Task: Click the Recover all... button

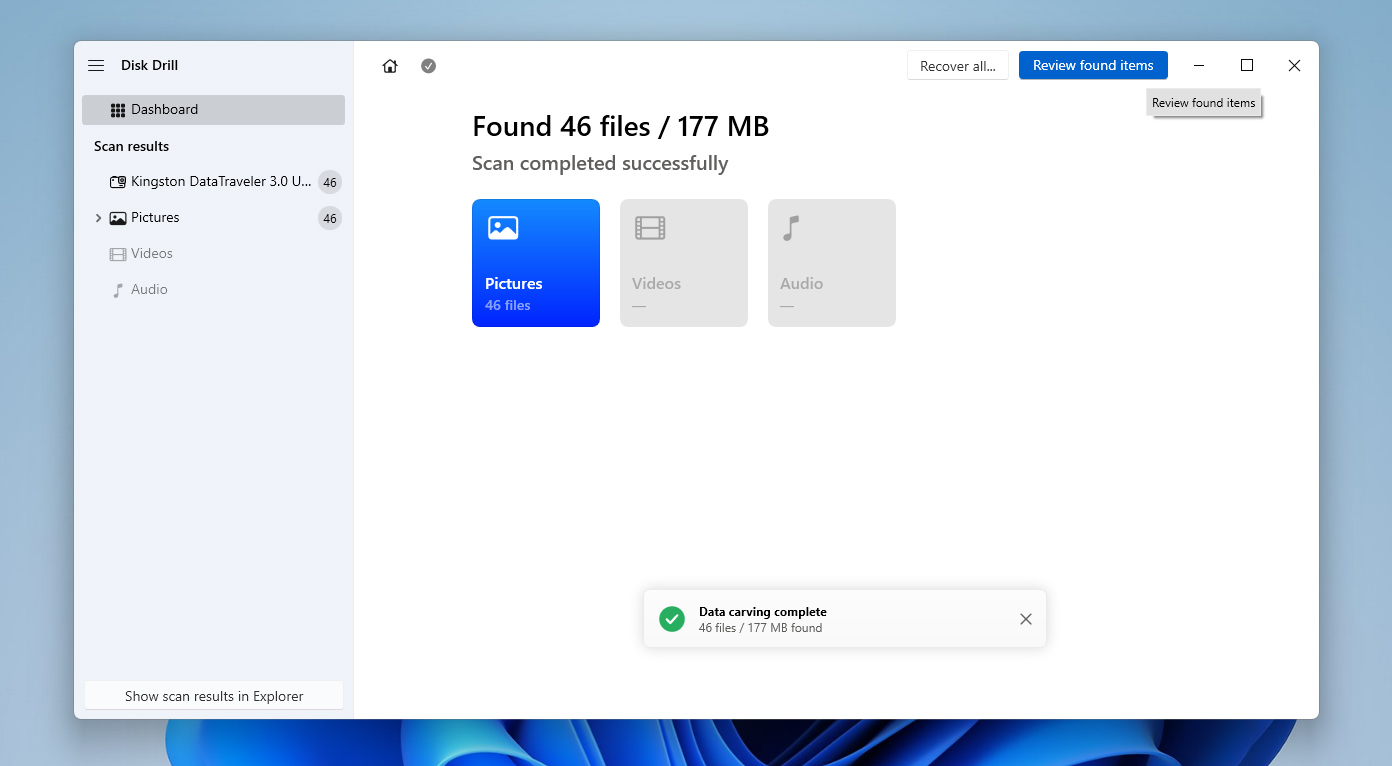Action: (x=958, y=66)
